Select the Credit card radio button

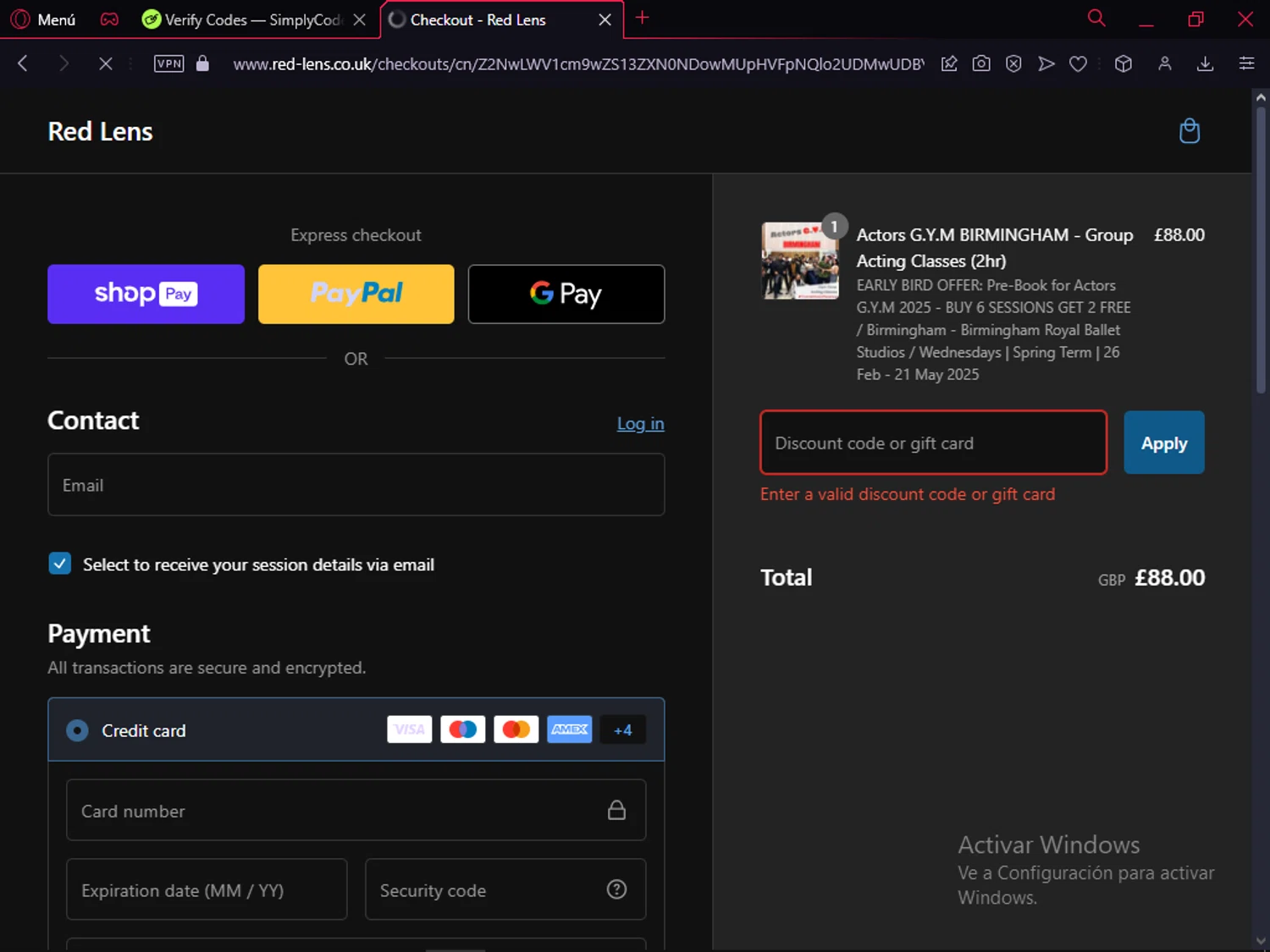pyautogui.click(x=77, y=730)
